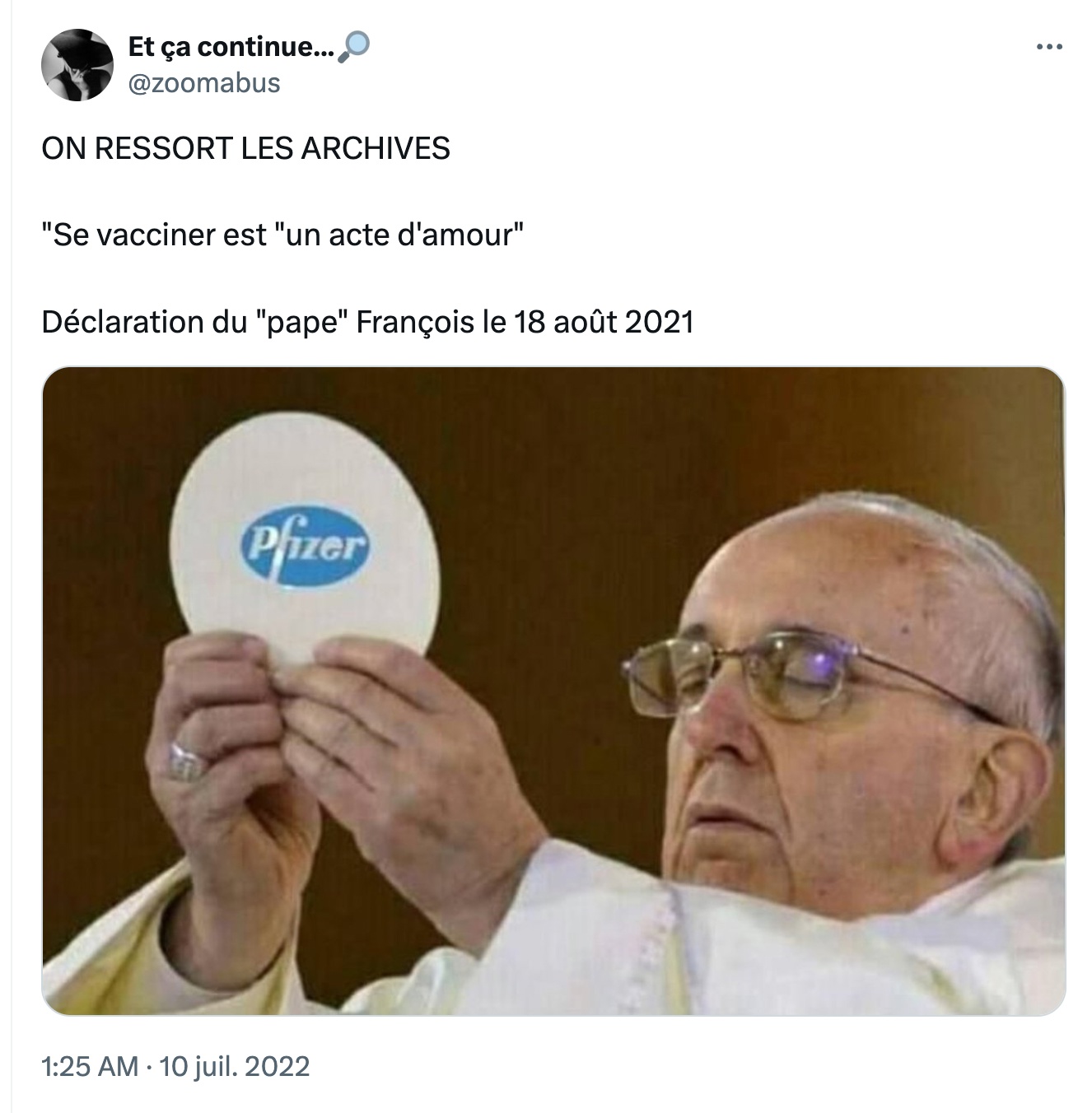Open the three-dot more options menu
1092x1113 pixels.
pyautogui.click(x=1048, y=48)
